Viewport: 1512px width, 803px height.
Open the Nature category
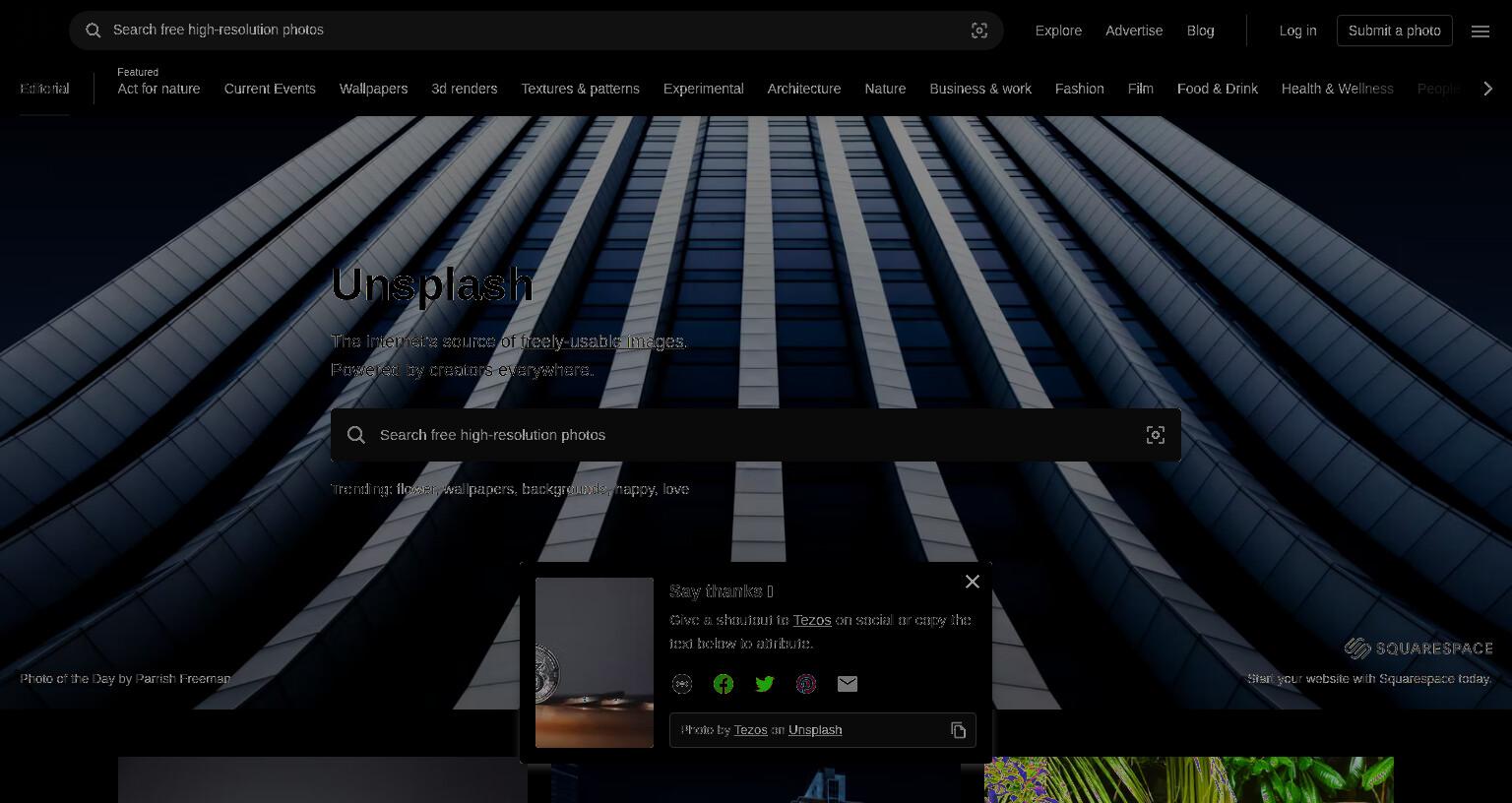(885, 89)
